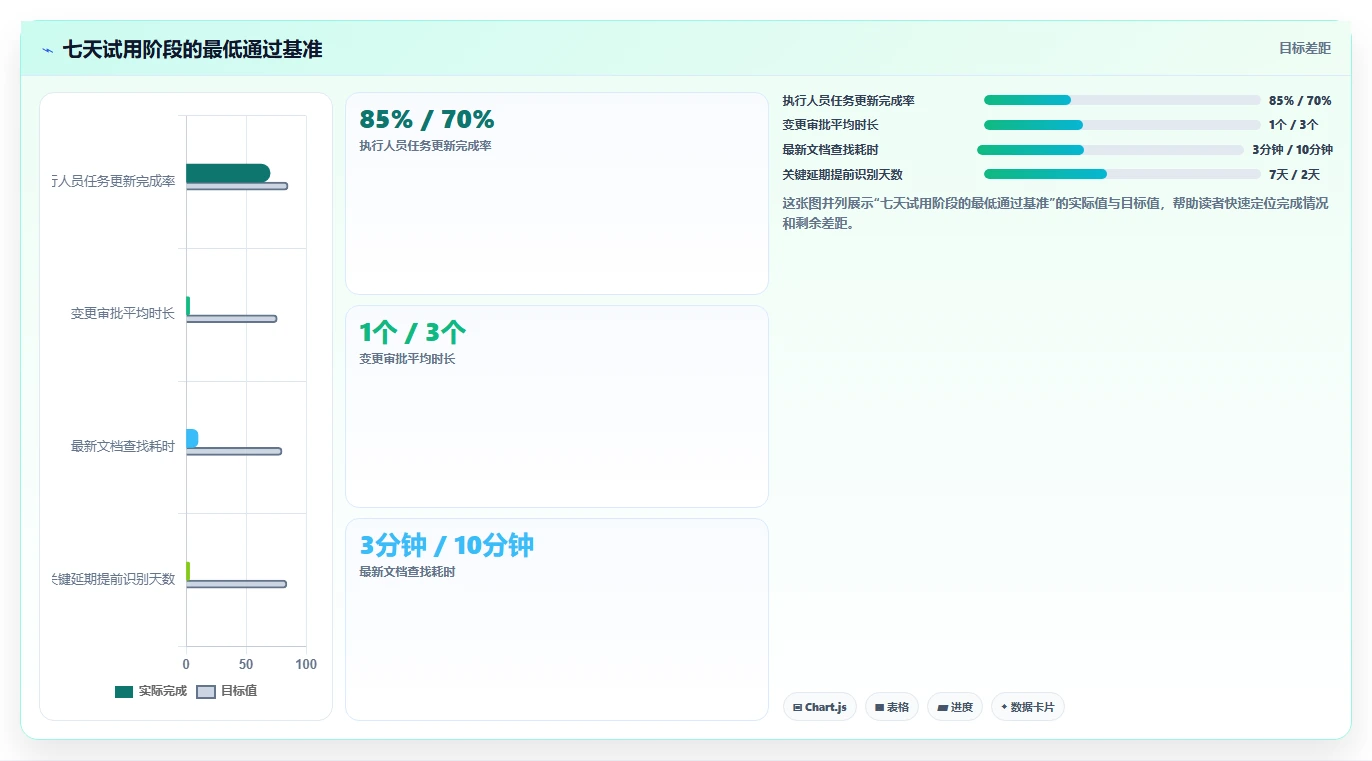Click the 目标差距 label in the header
Image resolution: width=1372 pixels, height=761 pixels.
[x=1305, y=48]
